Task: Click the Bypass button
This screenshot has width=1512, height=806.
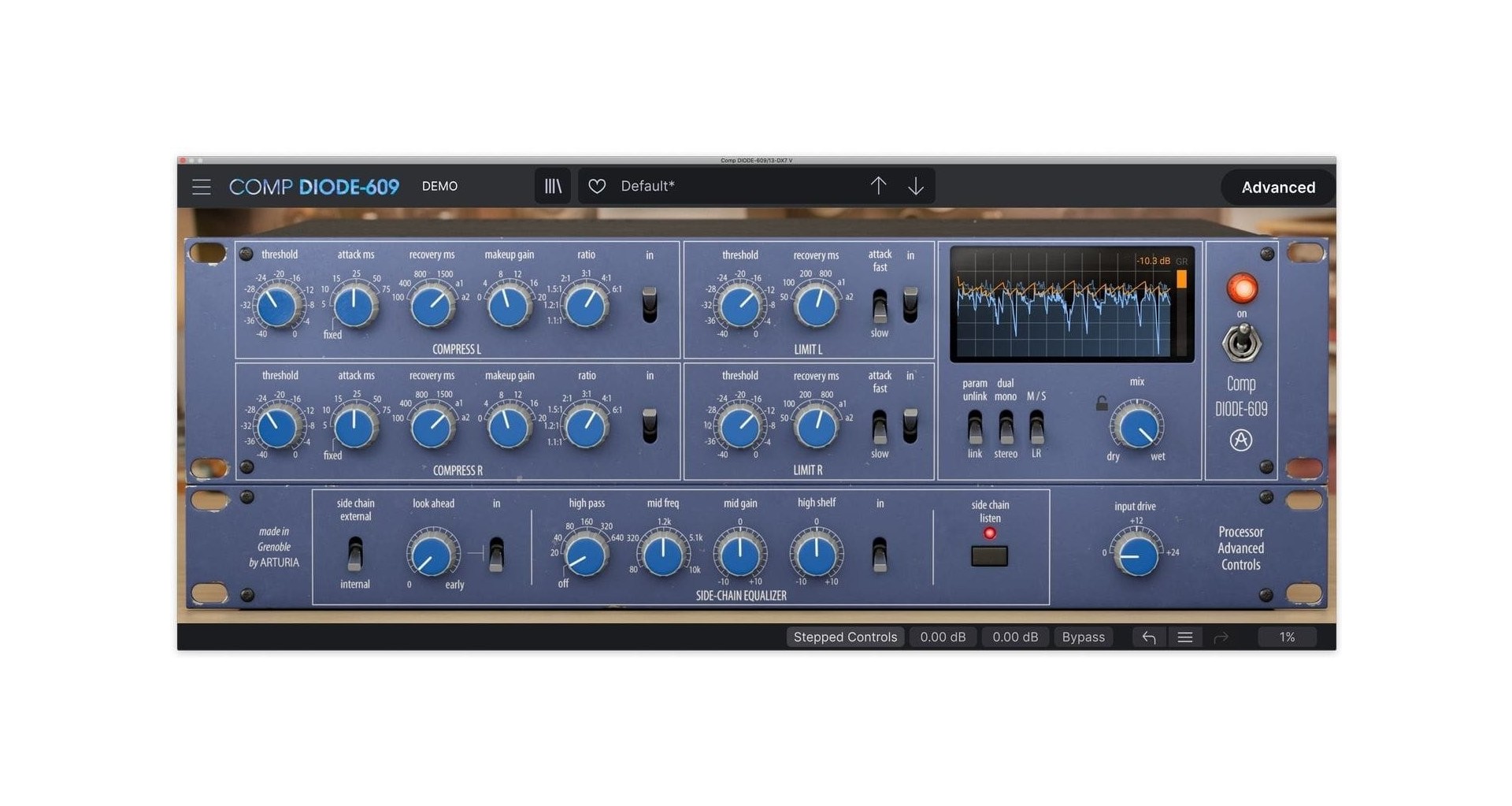Action: 1083,637
